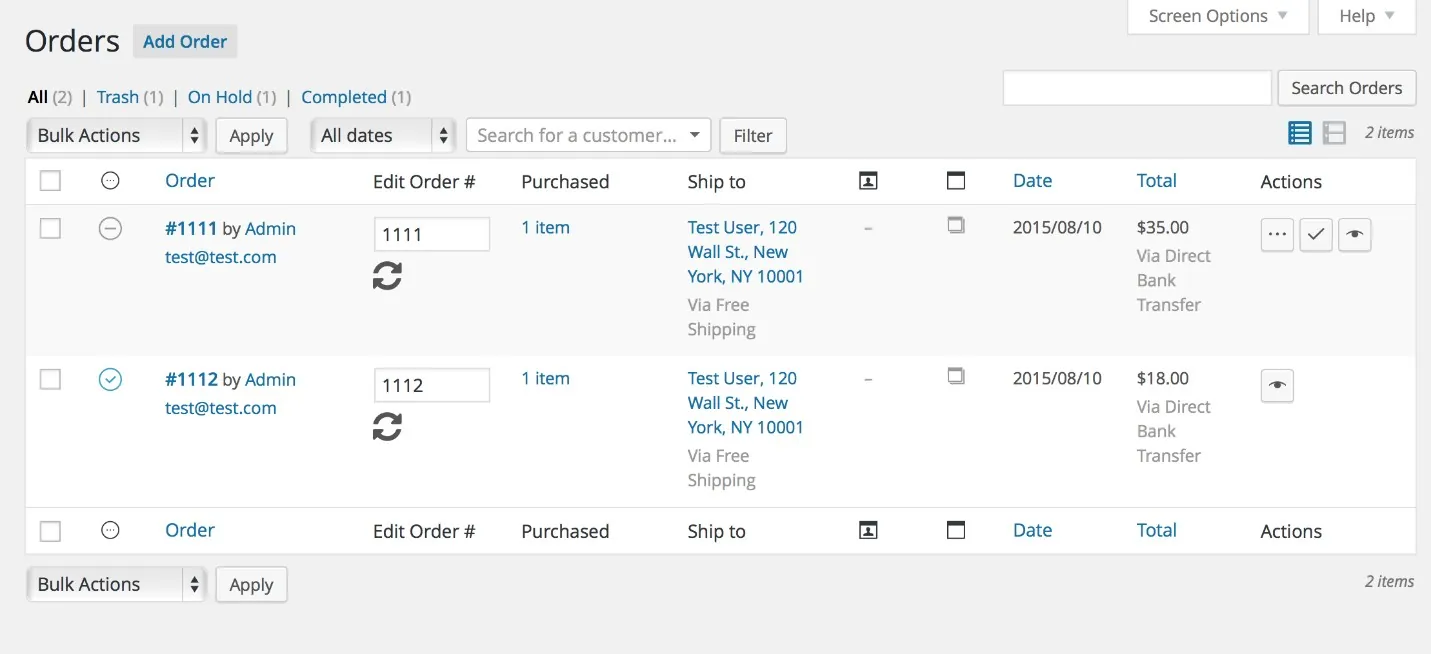Expand the Screen Options panel
The width and height of the screenshot is (1431, 654).
click(1216, 15)
